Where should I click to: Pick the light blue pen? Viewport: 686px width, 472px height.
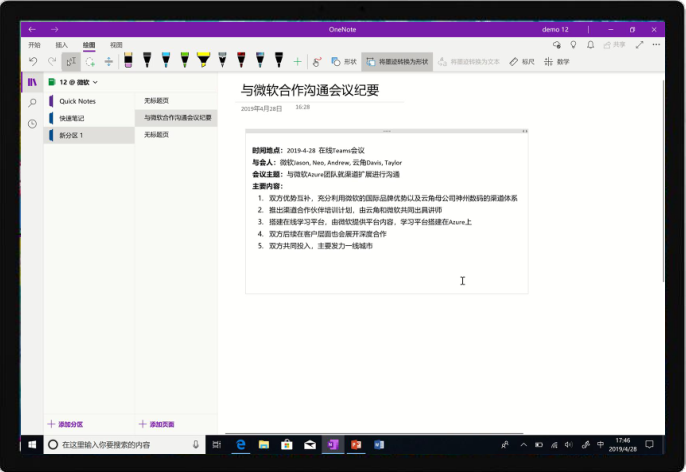166,60
